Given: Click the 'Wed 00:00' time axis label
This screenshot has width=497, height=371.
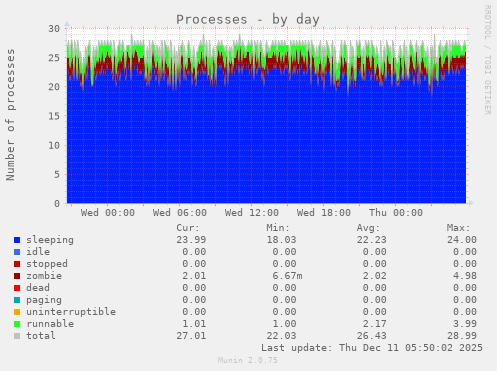Looking at the screenshot, I should point(108,213).
